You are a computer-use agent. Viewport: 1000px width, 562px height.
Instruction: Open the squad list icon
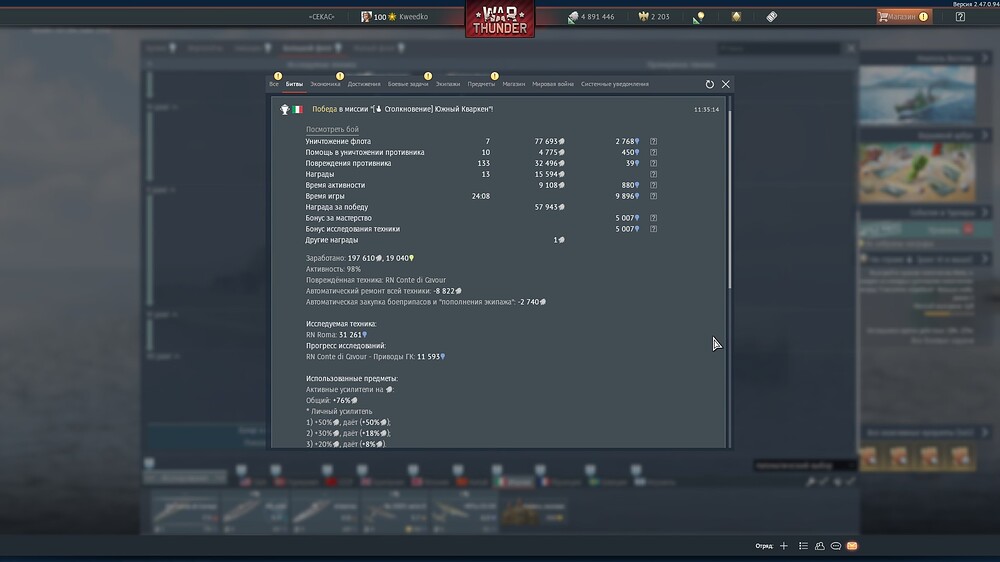tap(803, 546)
